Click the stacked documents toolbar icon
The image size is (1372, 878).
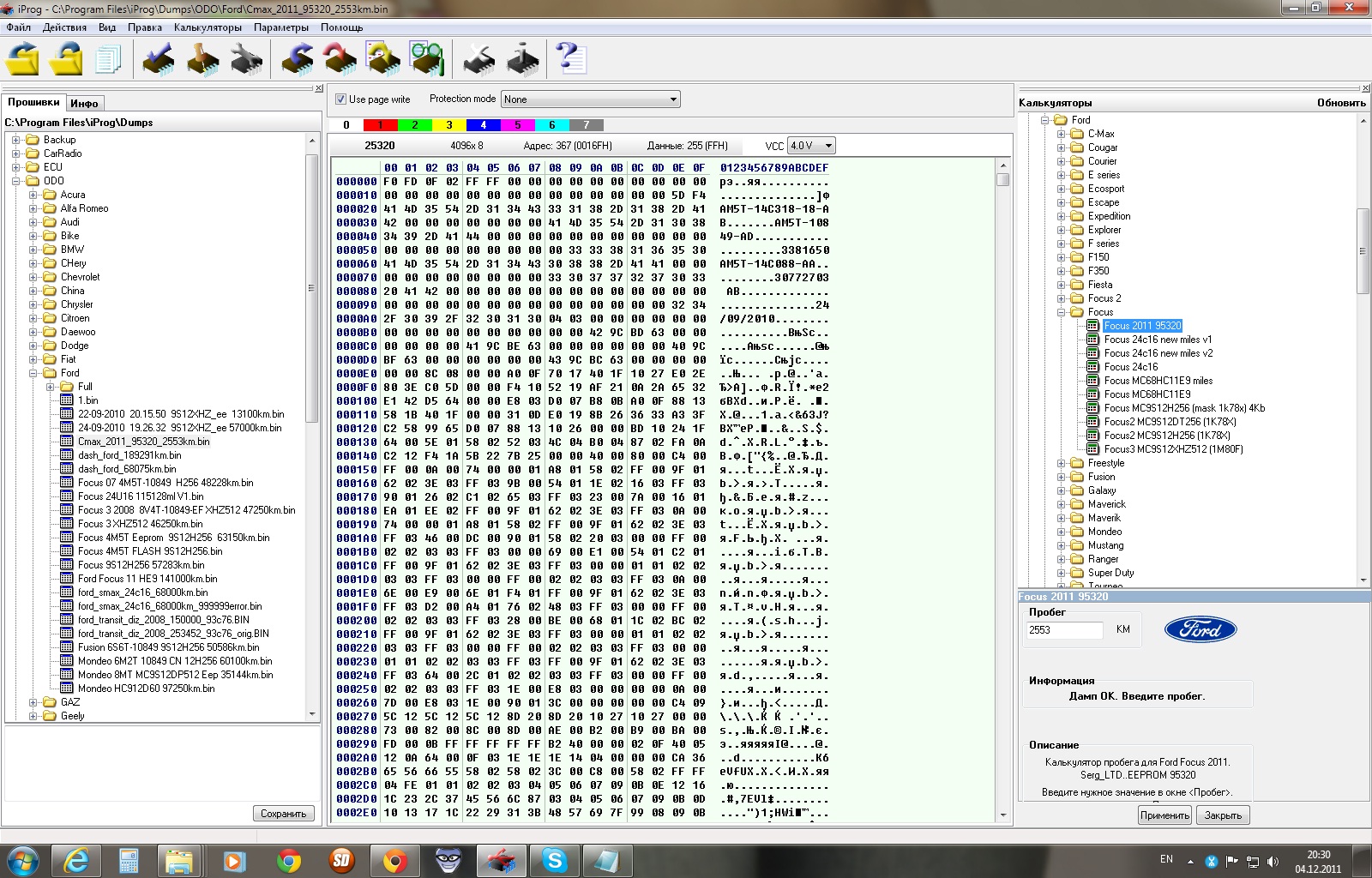coord(108,59)
